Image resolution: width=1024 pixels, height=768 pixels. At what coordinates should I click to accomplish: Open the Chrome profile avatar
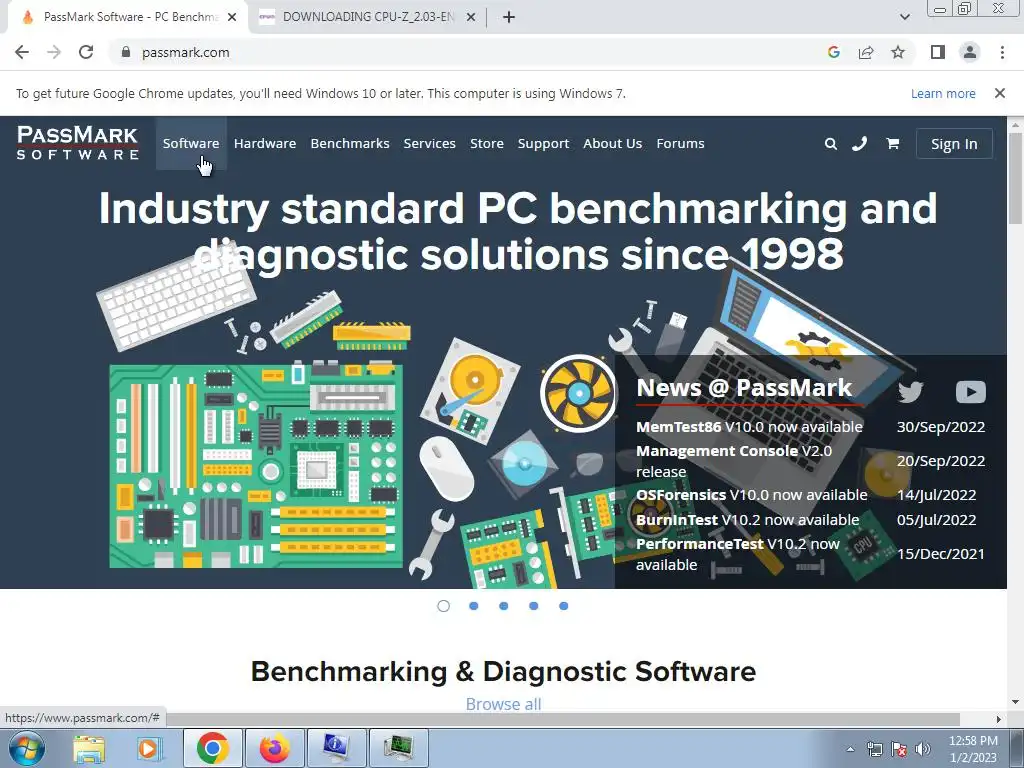[x=970, y=52]
